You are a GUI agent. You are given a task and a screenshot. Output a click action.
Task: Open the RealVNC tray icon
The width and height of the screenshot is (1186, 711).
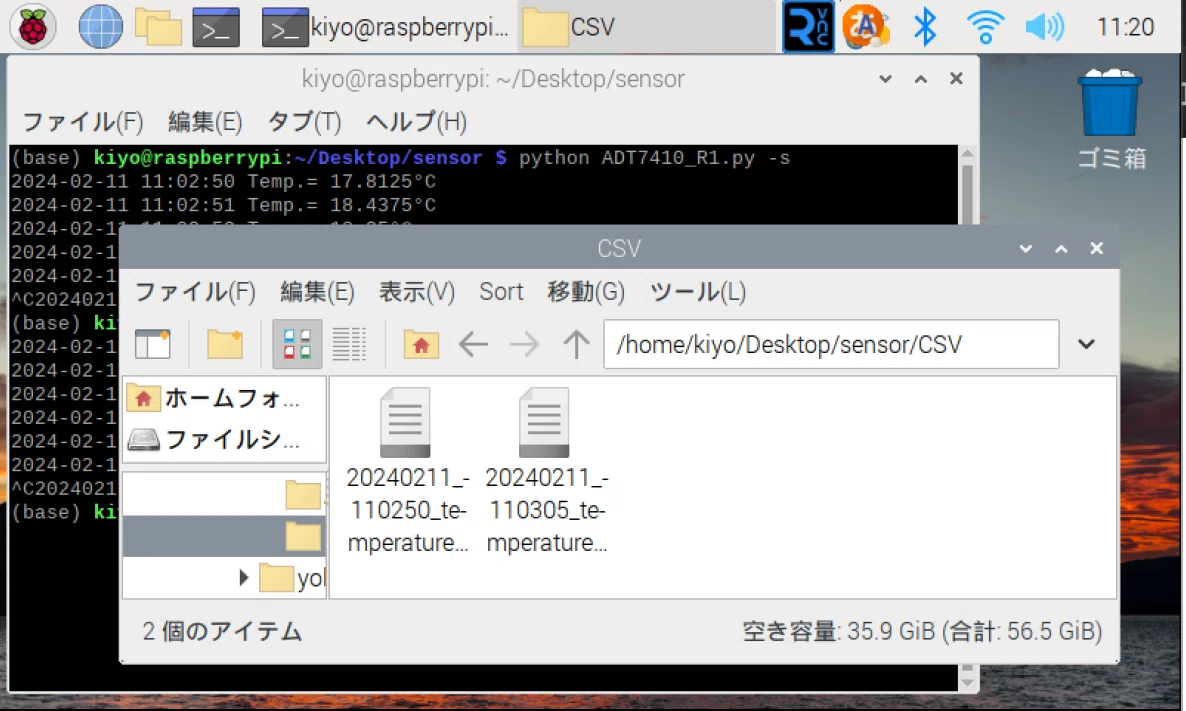point(808,26)
